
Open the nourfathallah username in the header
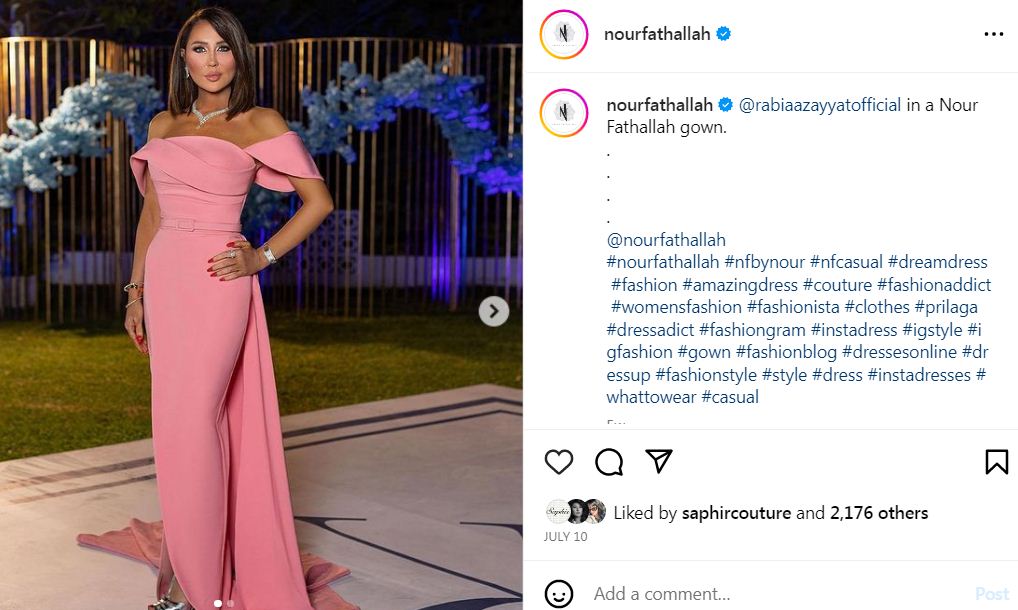coord(657,34)
